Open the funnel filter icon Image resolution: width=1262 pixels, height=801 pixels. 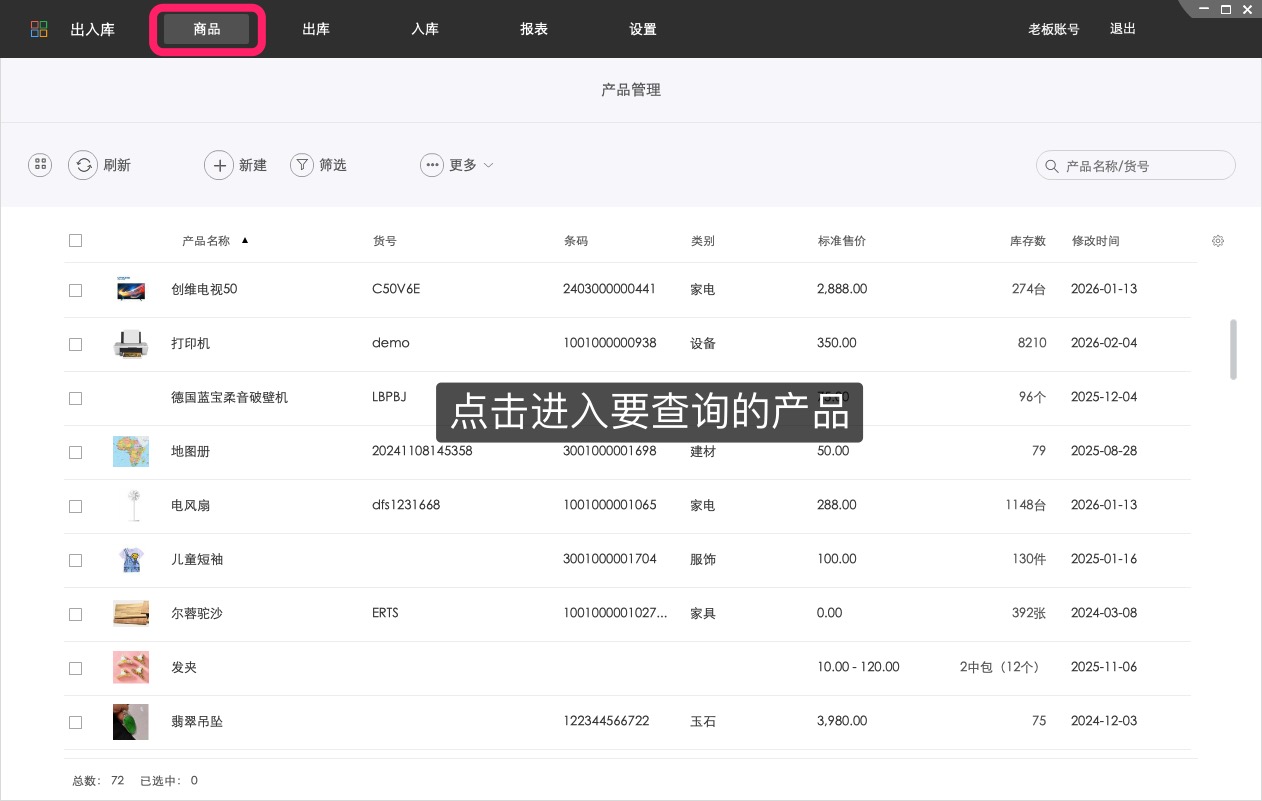tap(301, 165)
